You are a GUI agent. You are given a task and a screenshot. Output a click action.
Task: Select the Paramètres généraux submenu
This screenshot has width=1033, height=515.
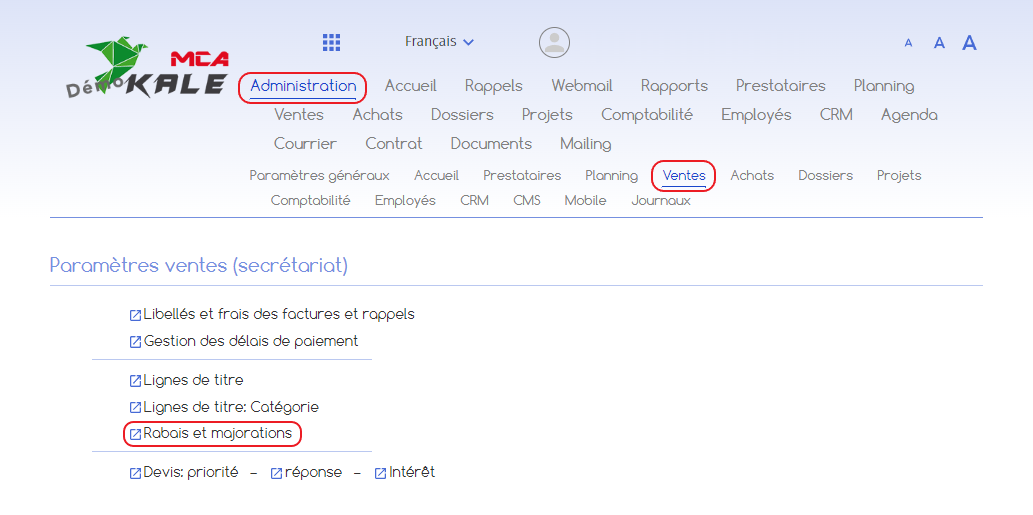[x=319, y=176]
